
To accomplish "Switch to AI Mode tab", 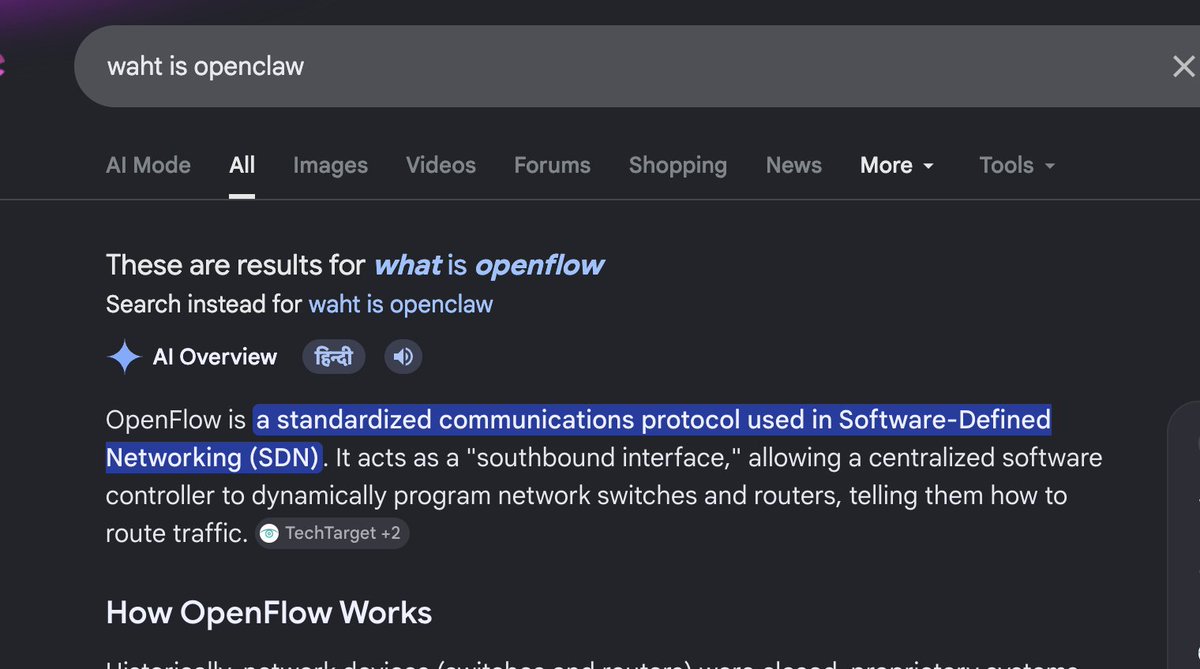I will click(148, 165).
